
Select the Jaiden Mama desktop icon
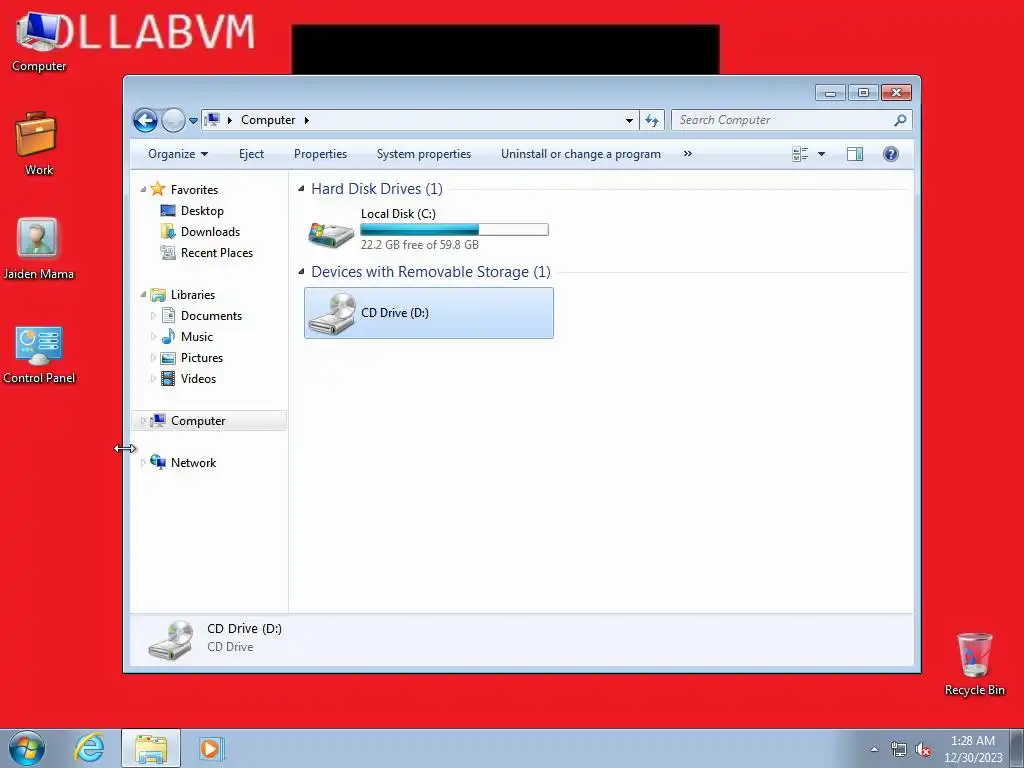pyautogui.click(x=38, y=248)
